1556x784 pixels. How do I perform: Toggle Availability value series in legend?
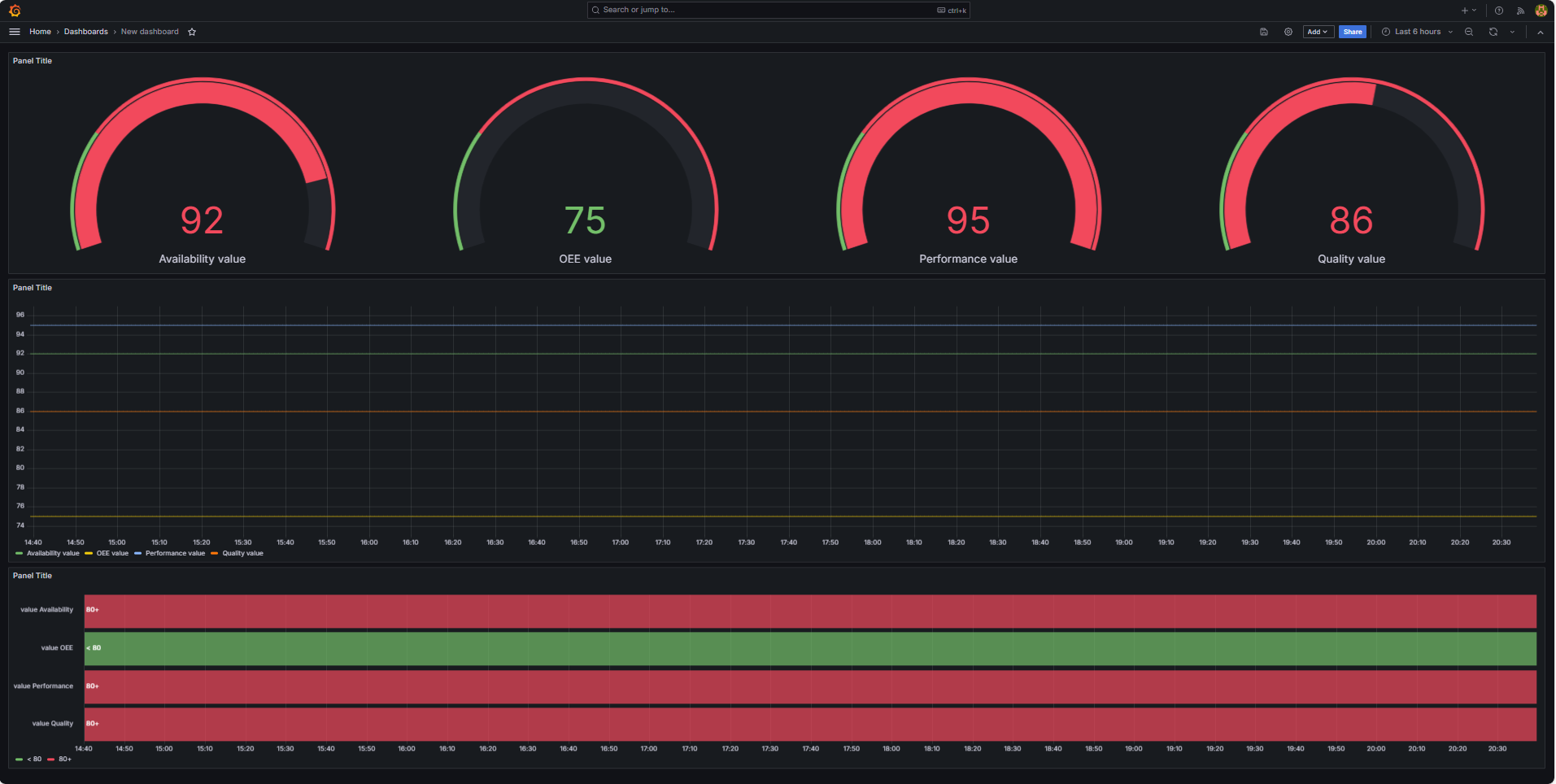(53, 554)
